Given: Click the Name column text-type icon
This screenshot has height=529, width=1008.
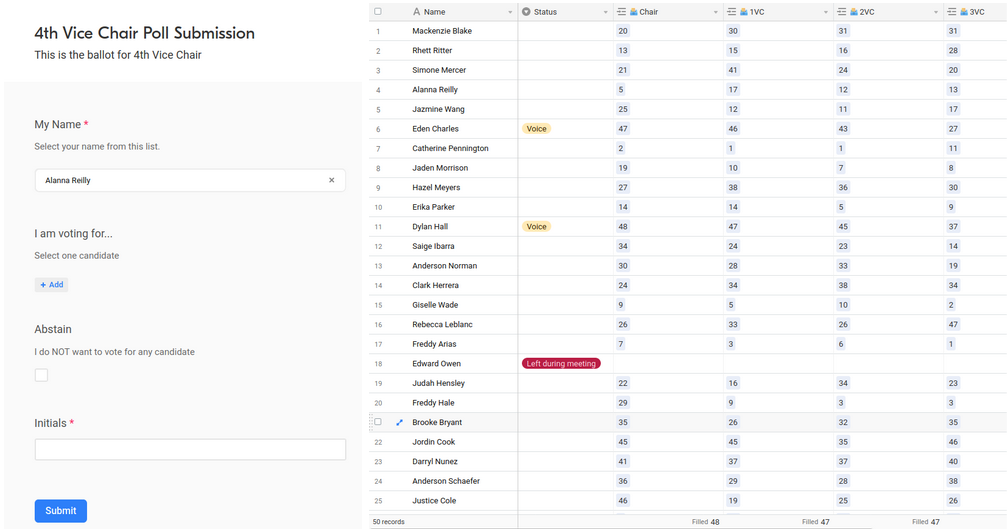Looking at the screenshot, I should click(417, 12).
